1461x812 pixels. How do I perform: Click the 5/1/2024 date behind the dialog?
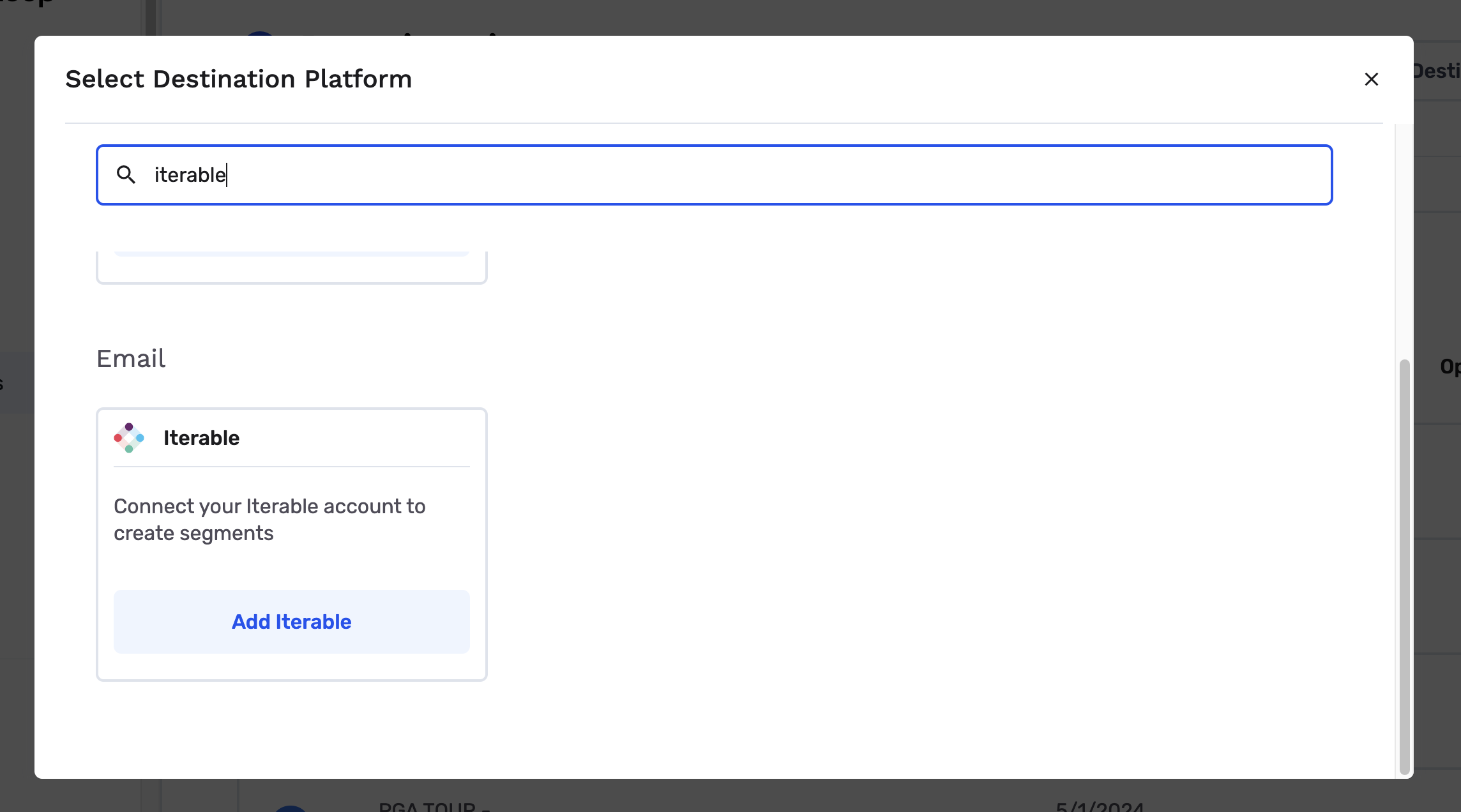pyautogui.click(x=1100, y=806)
